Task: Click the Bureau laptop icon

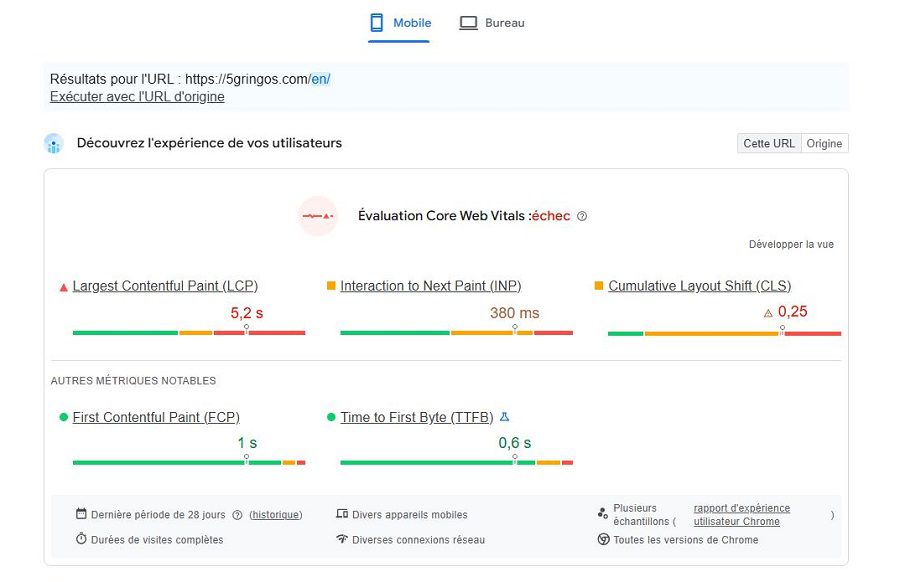Action: point(468,23)
